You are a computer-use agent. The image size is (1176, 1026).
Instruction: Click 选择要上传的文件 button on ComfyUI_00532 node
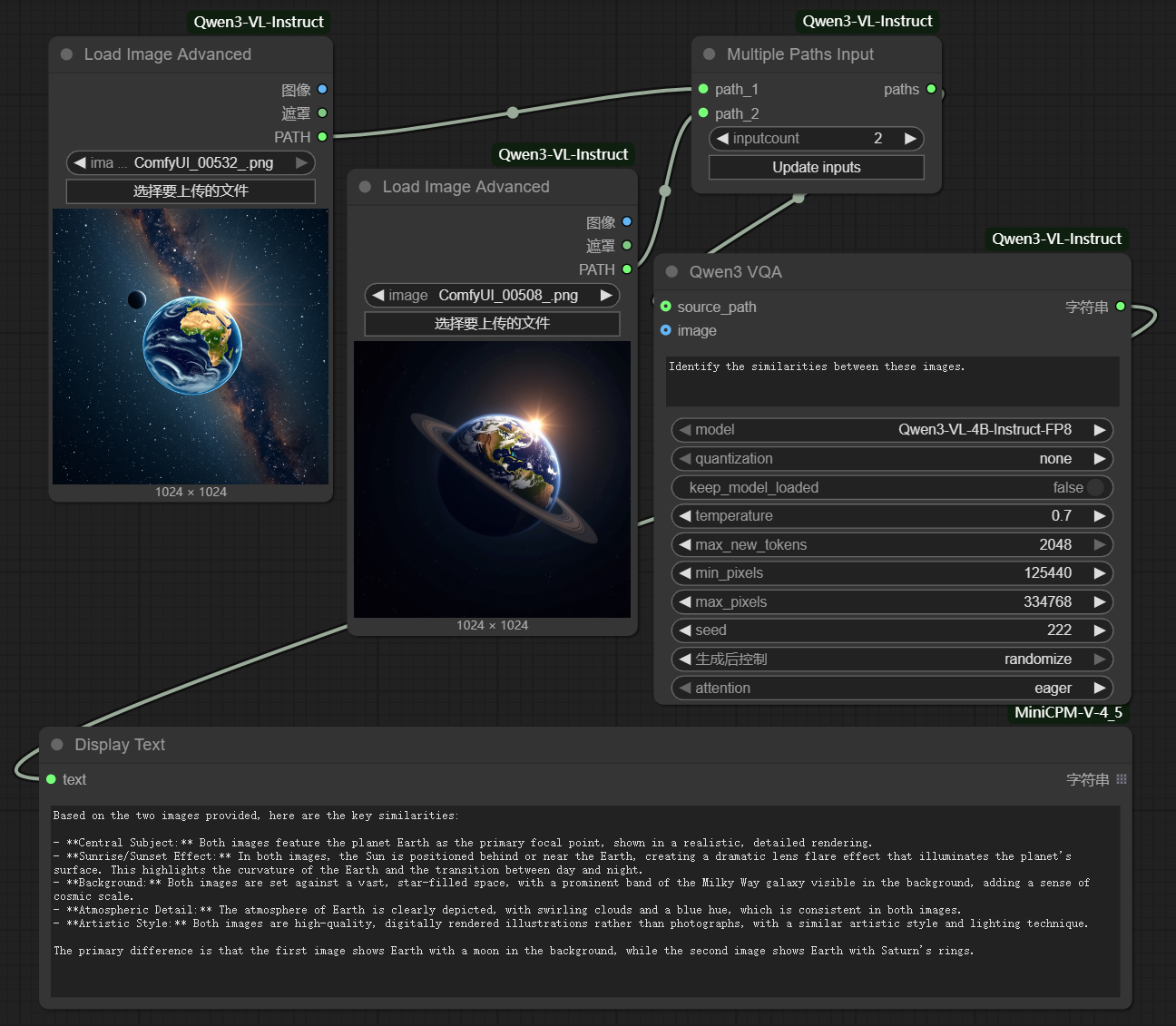[x=191, y=191]
